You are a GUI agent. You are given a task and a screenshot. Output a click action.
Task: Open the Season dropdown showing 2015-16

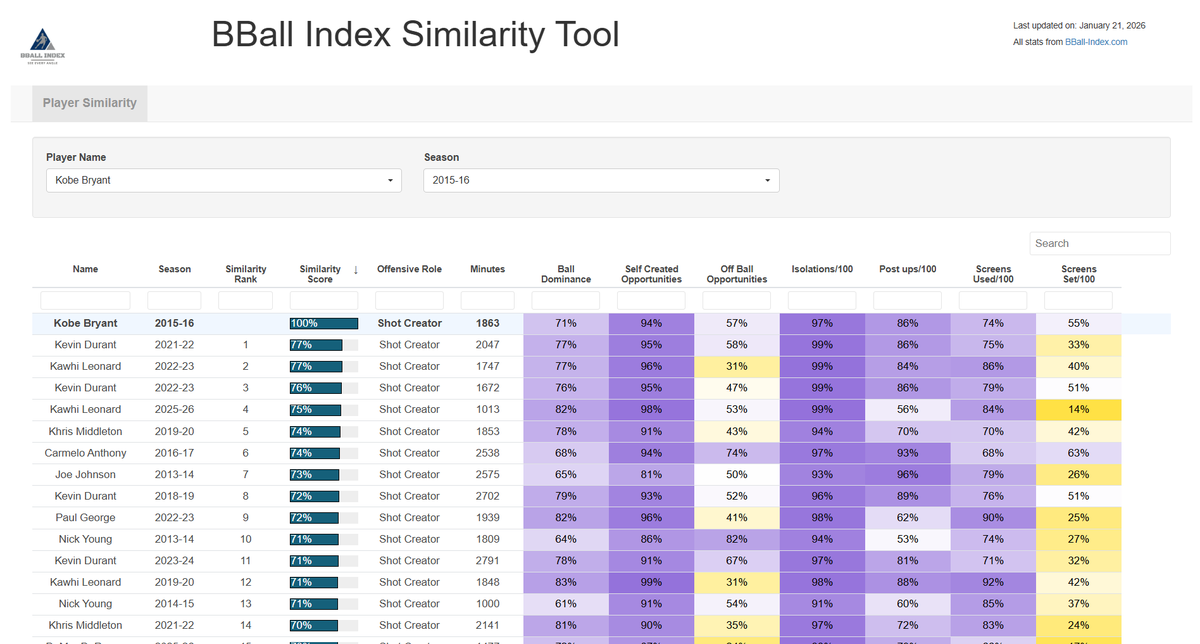click(601, 180)
